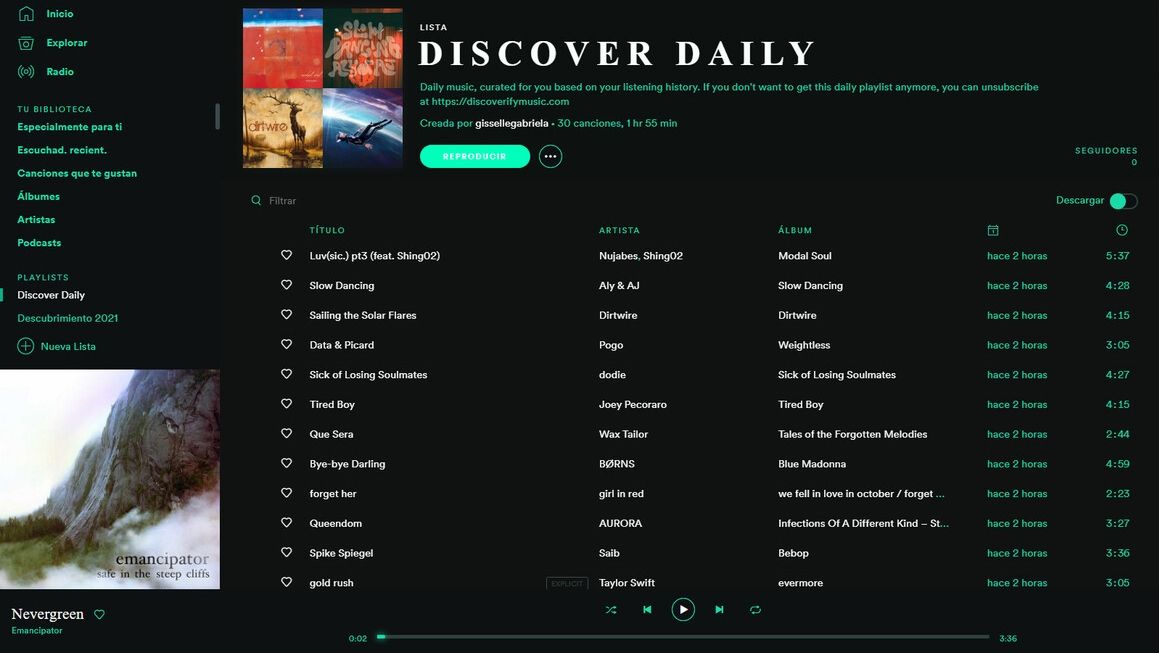The height and width of the screenshot is (653, 1159).
Task: Skip to the next track
Action: pos(719,610)
